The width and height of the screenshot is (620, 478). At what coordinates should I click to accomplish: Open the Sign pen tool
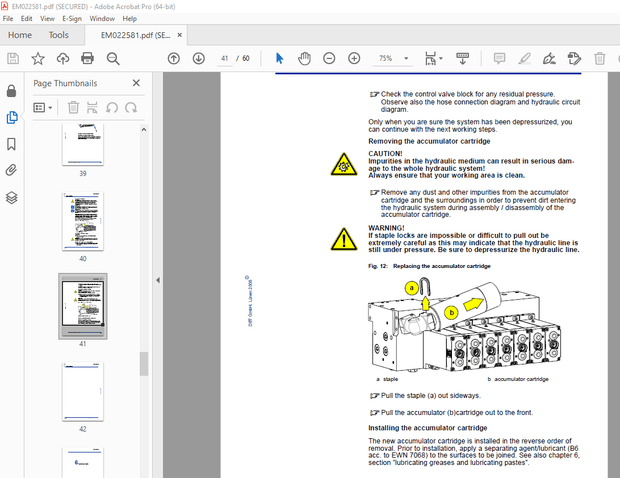[549, 59]
